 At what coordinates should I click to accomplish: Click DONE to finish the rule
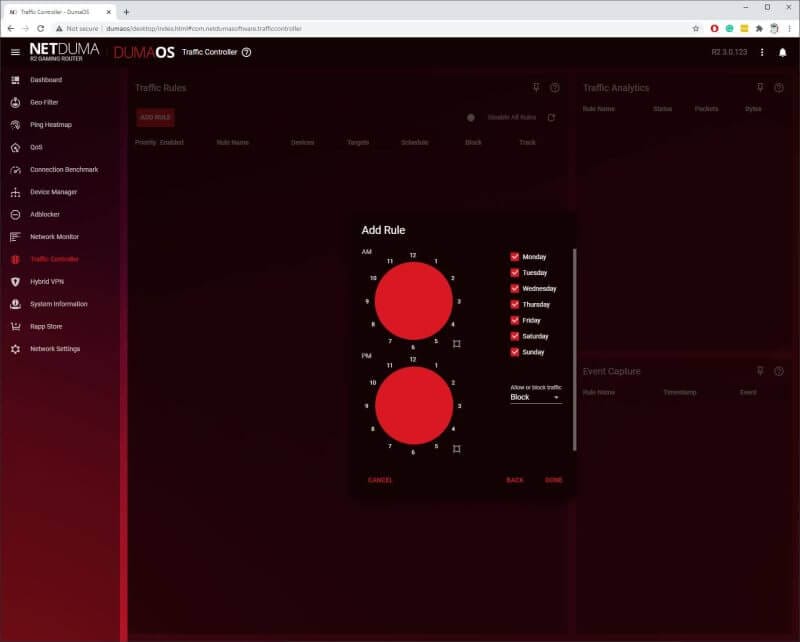(553, 480)
